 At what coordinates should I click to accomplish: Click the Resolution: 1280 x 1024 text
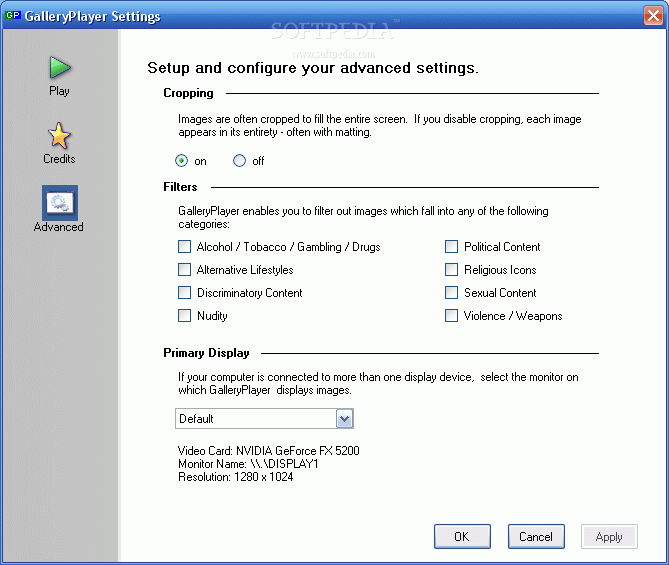pyautogui.click(x=236, y=477)
